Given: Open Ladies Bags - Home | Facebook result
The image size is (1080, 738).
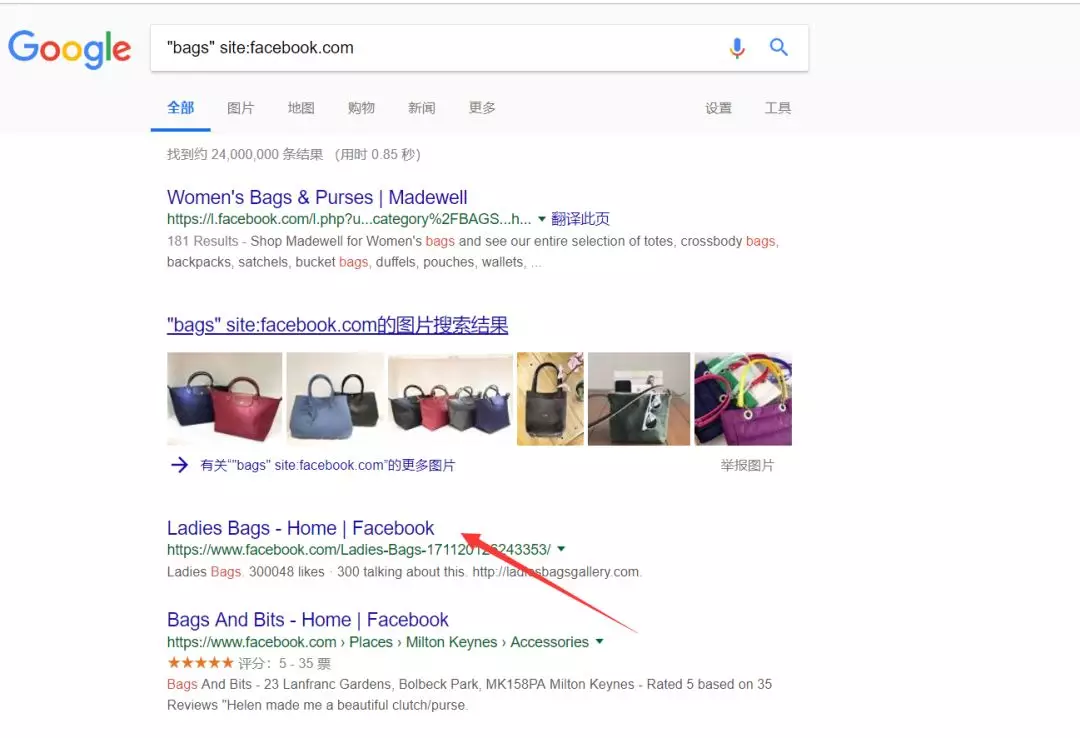Looking at the screenshot, I should pyautogui.click(x=300, y=528).
